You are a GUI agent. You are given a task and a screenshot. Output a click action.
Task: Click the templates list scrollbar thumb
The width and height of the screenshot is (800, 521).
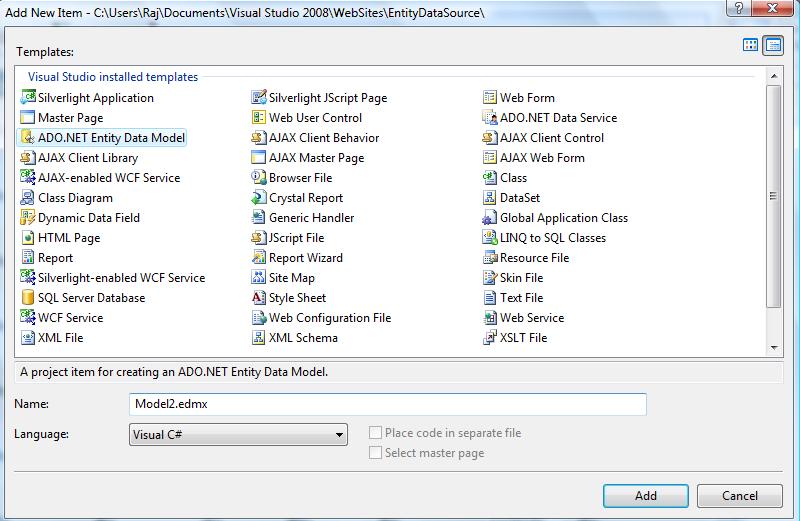pos(774,196)
